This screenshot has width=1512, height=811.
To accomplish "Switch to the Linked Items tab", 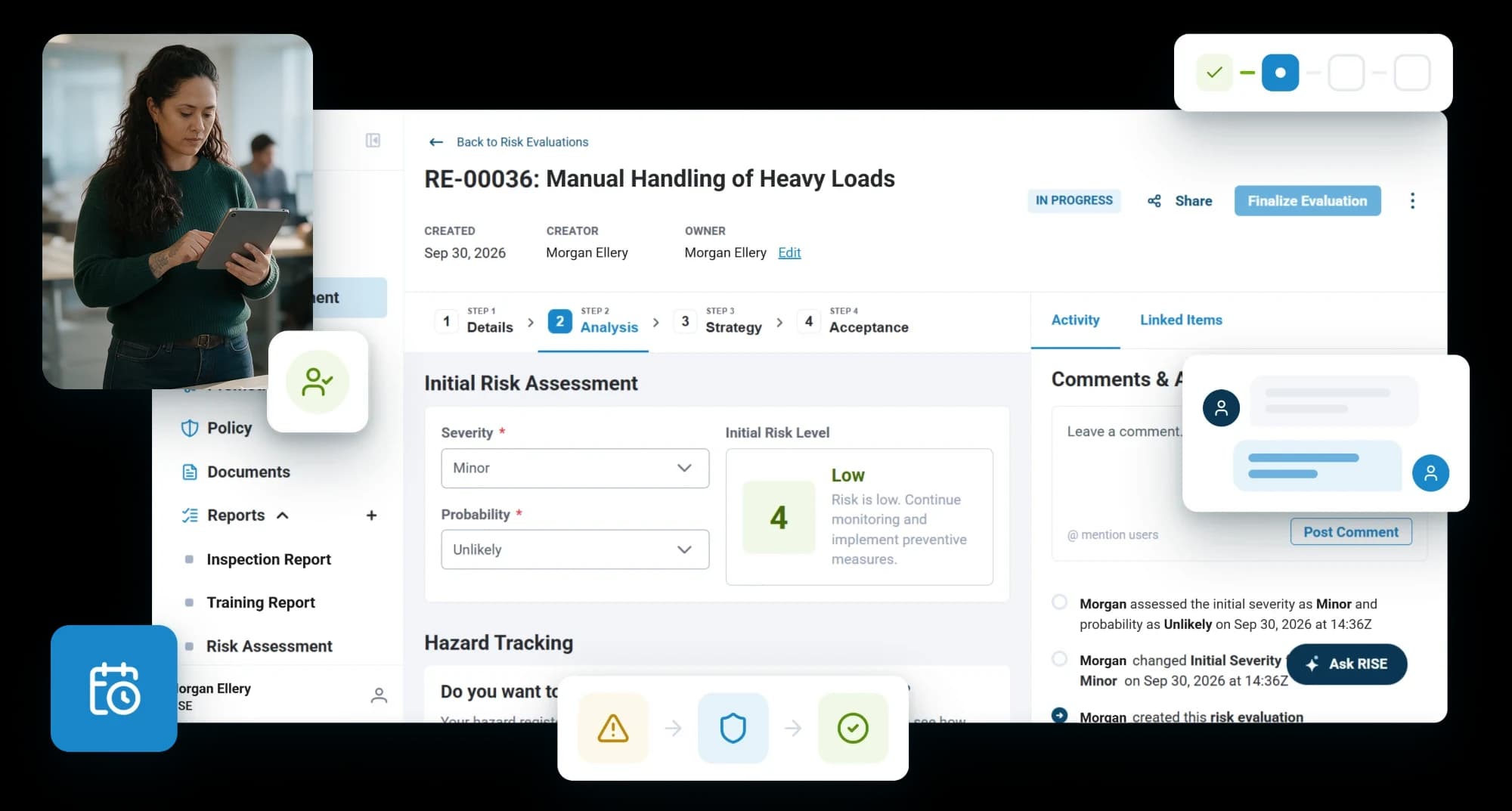I will [1181, 320].
